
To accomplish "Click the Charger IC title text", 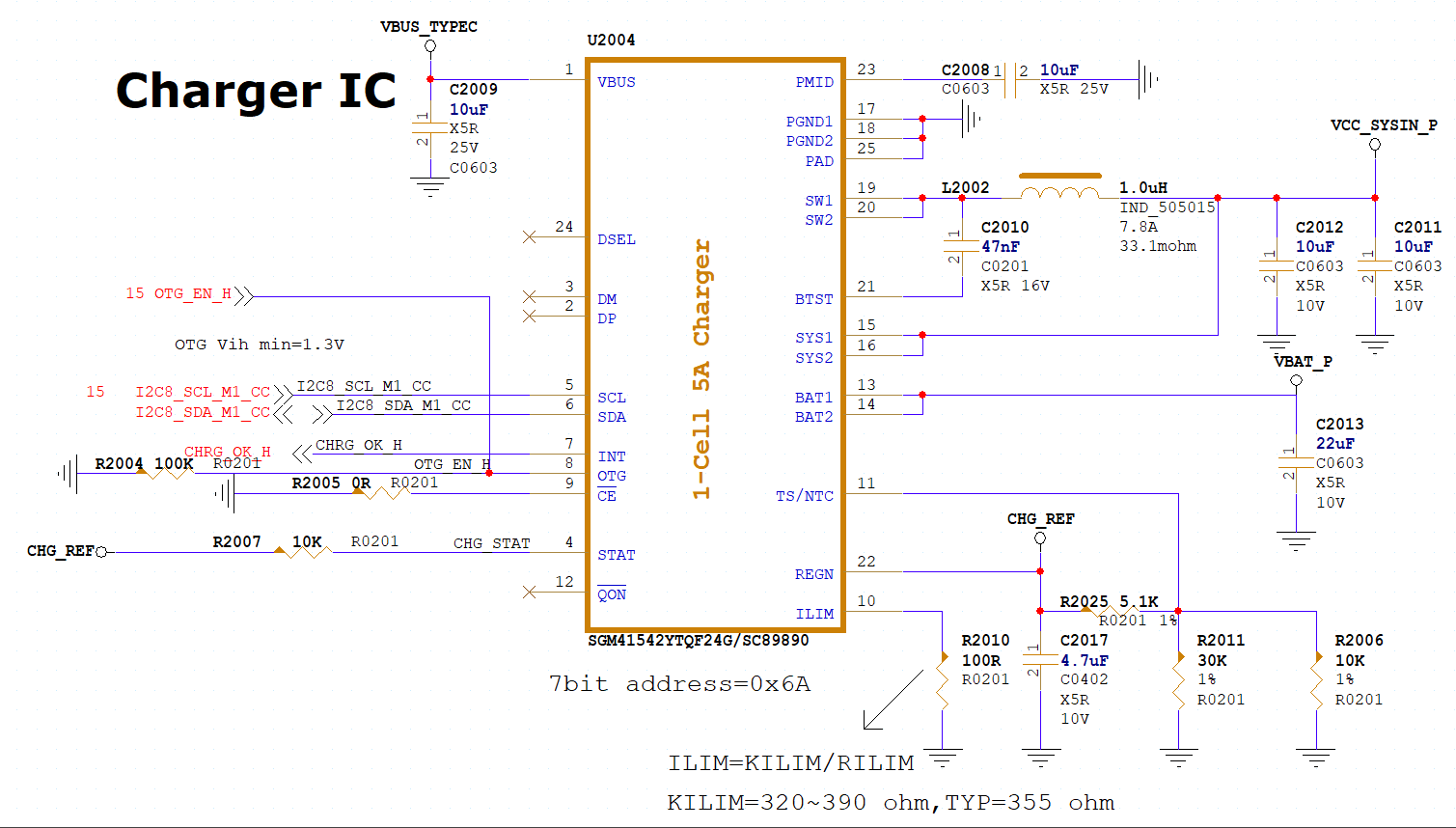I will [256, 91].
